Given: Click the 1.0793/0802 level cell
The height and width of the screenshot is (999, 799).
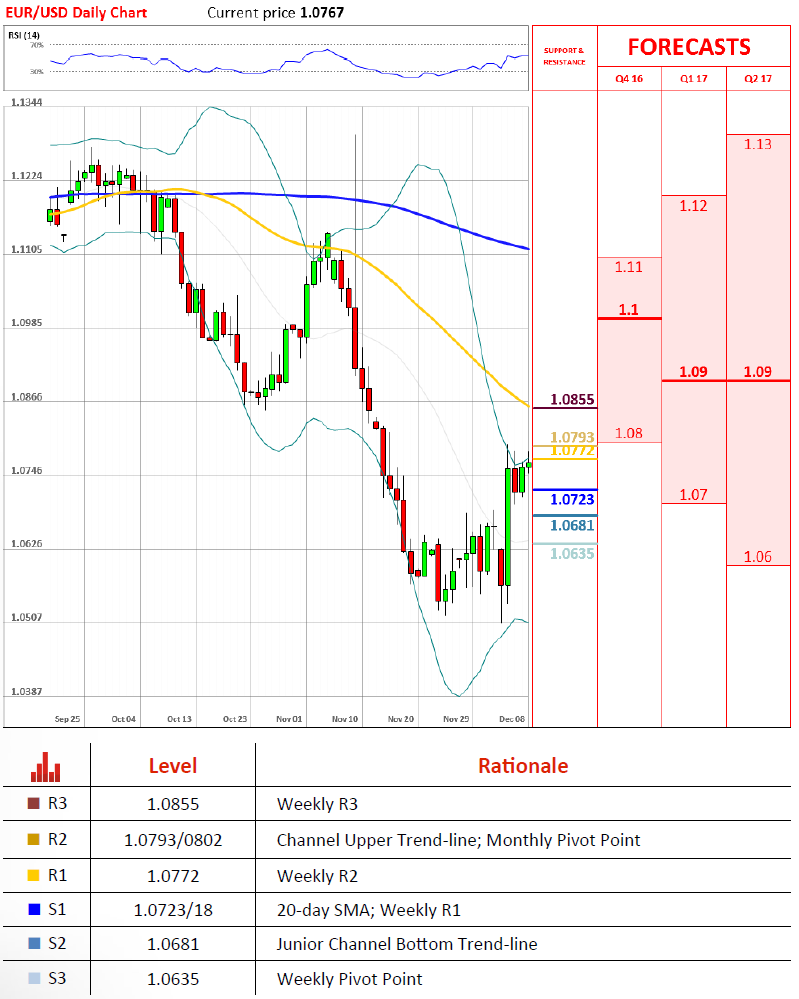Looking at the screenshot, I should coord(173,840).
